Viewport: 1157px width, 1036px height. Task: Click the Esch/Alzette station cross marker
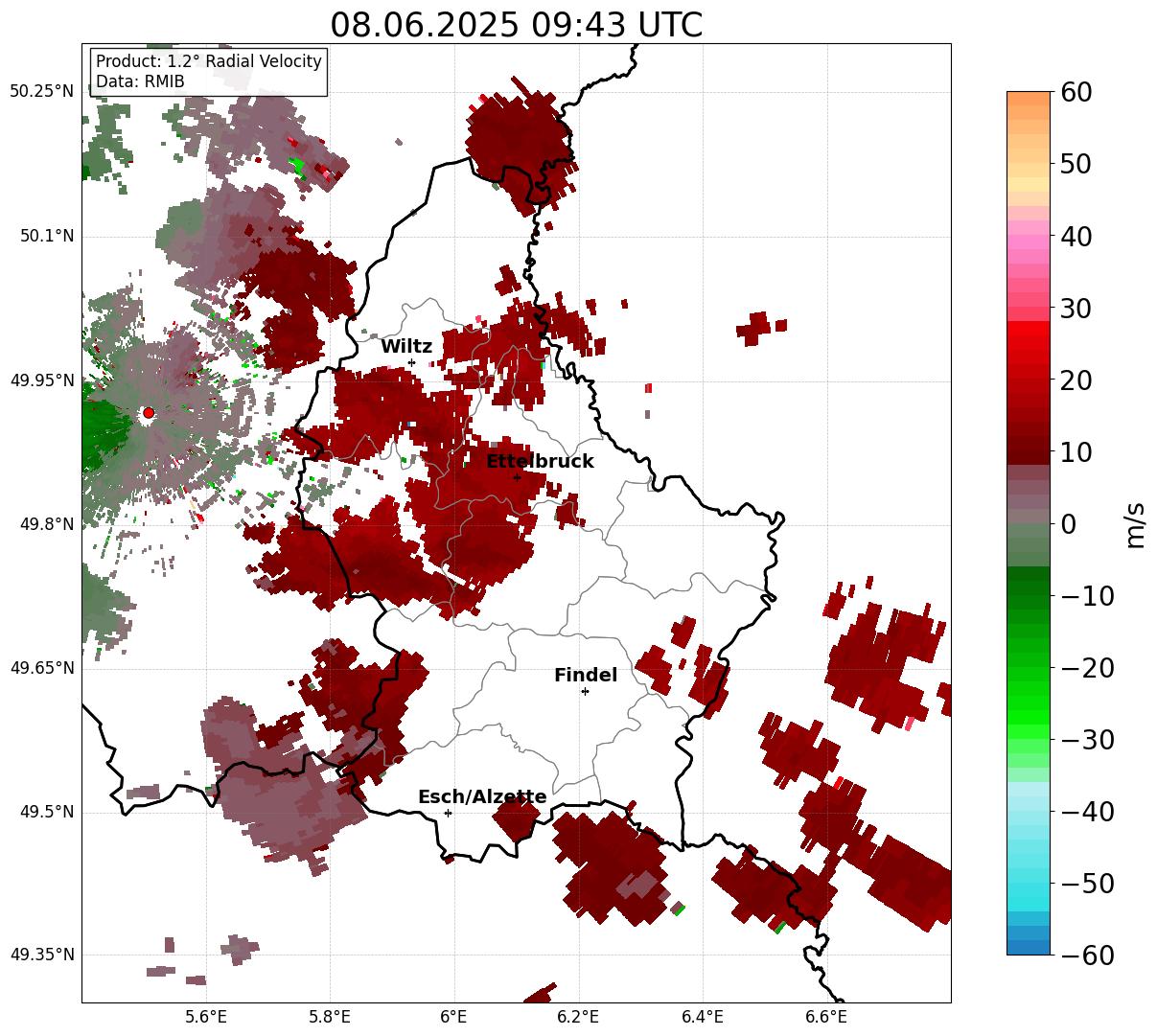(448, 813)
